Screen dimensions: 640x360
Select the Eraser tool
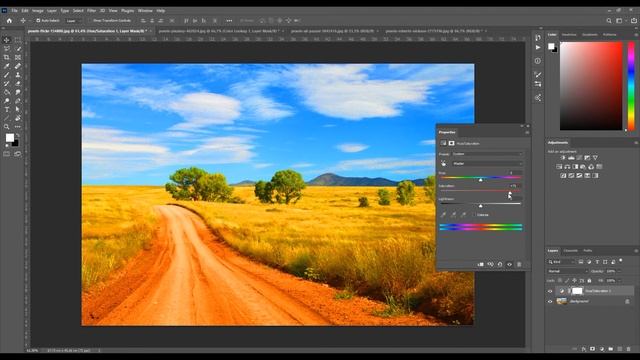(x=18, y=83)
